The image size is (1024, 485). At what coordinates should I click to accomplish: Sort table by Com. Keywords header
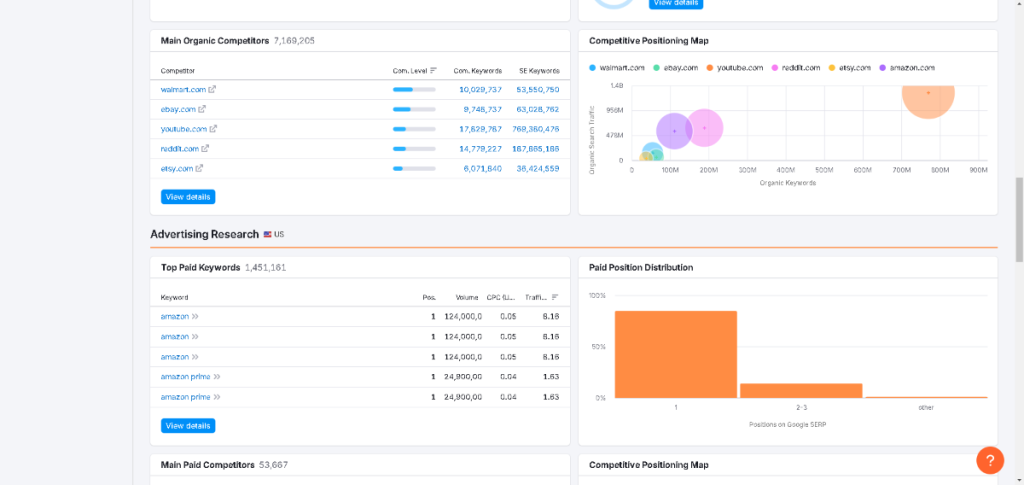[477, 71]
